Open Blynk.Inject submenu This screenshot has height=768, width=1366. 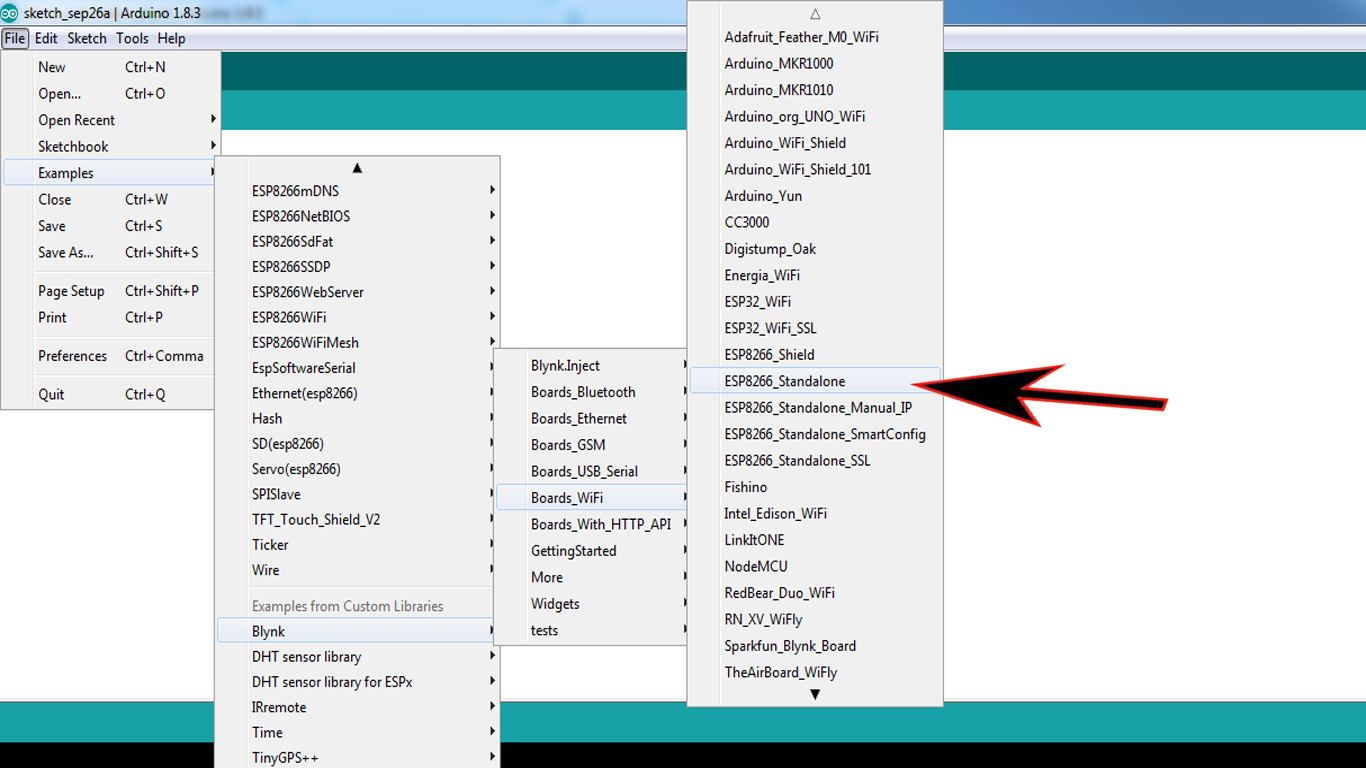[592, 366]
